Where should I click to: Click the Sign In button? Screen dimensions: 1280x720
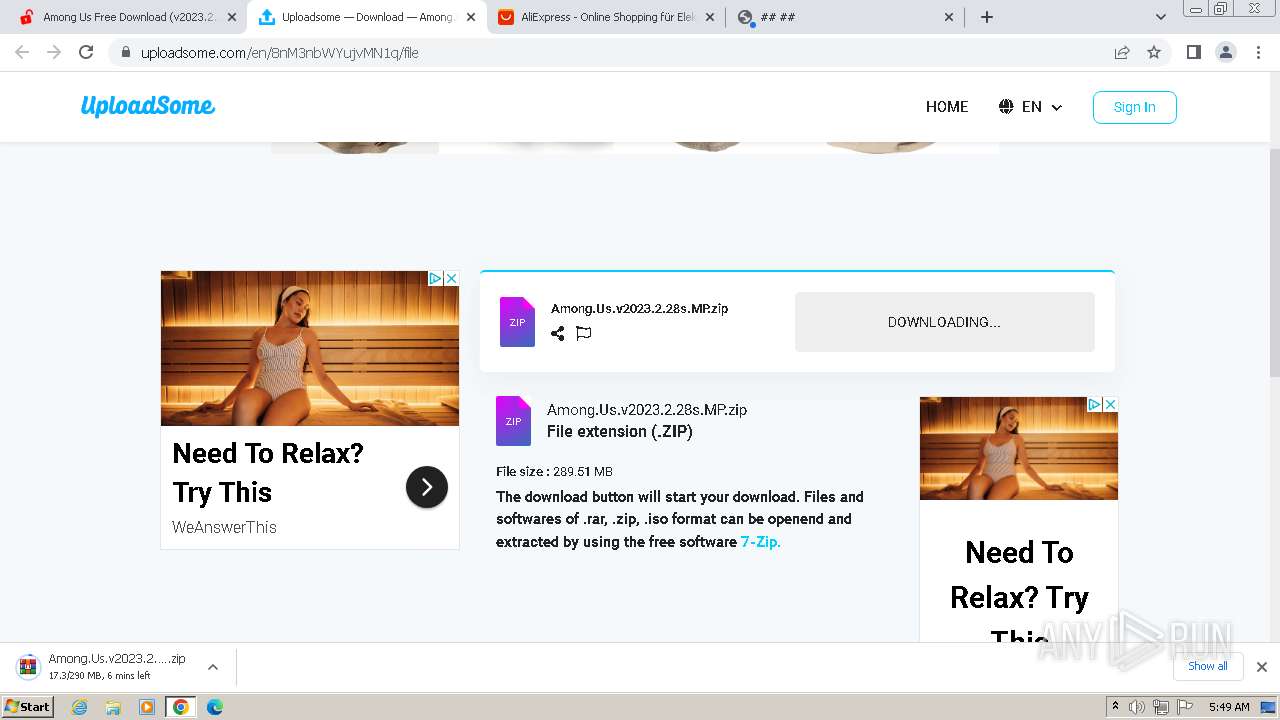coord(1134,107)
